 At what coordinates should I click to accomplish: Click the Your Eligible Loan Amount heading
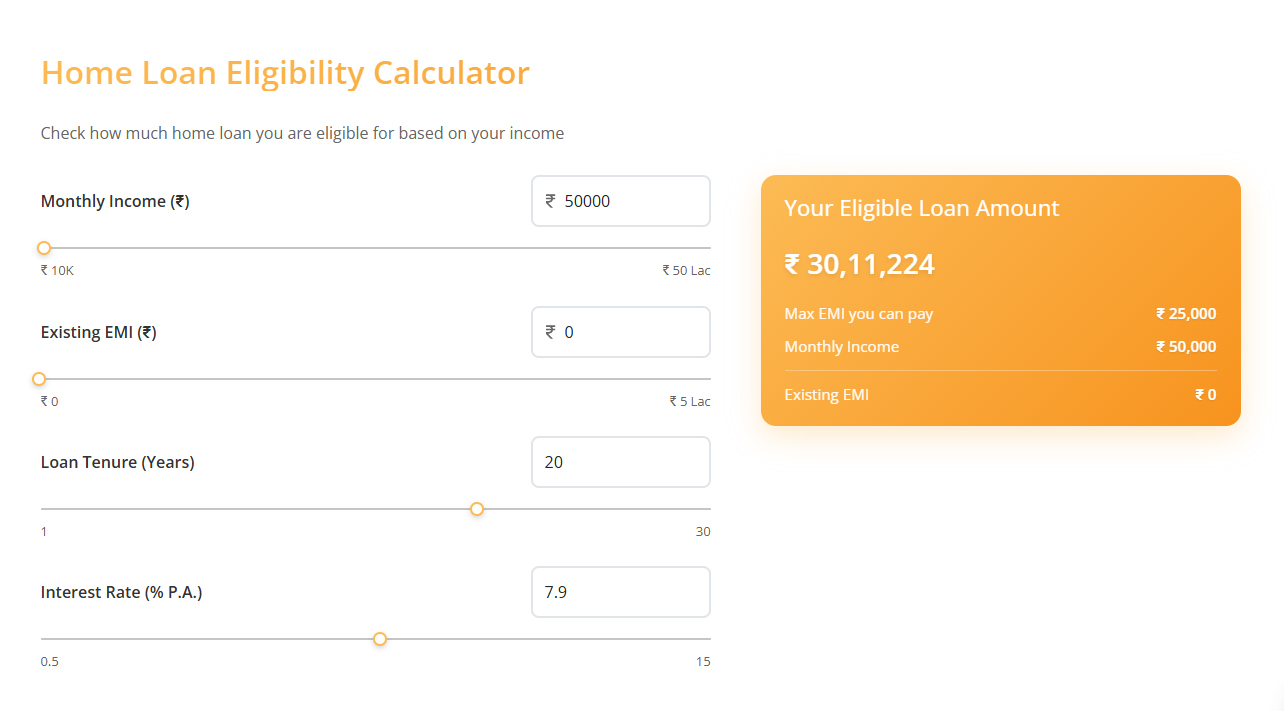point(921,208)
